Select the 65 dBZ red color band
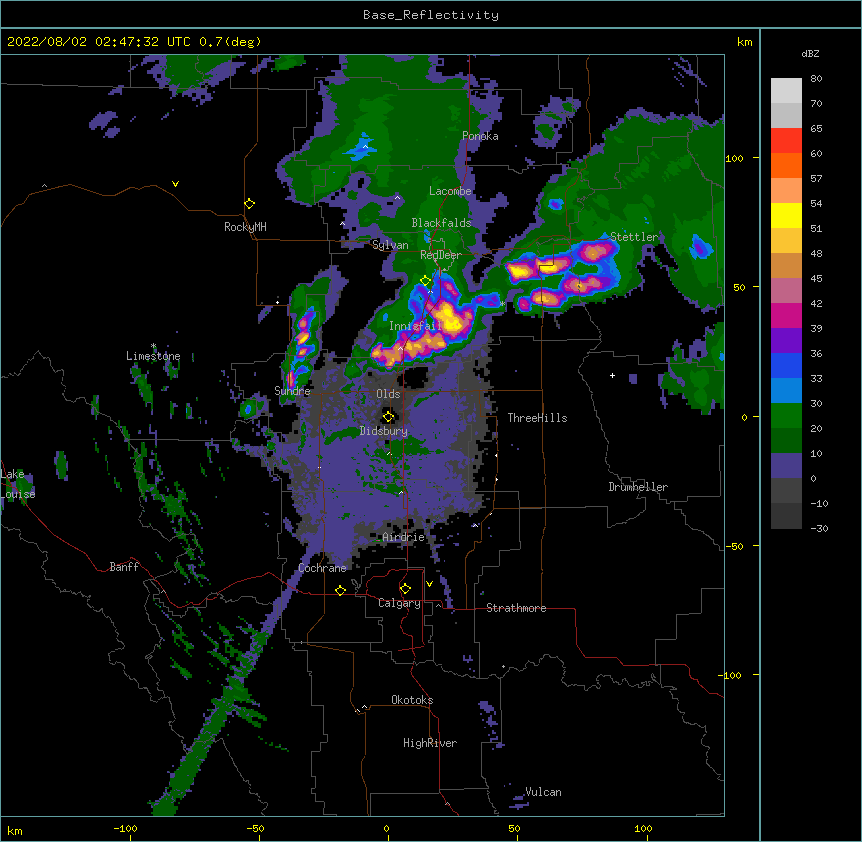Screen dimensions: 862x842 point(786,141)
